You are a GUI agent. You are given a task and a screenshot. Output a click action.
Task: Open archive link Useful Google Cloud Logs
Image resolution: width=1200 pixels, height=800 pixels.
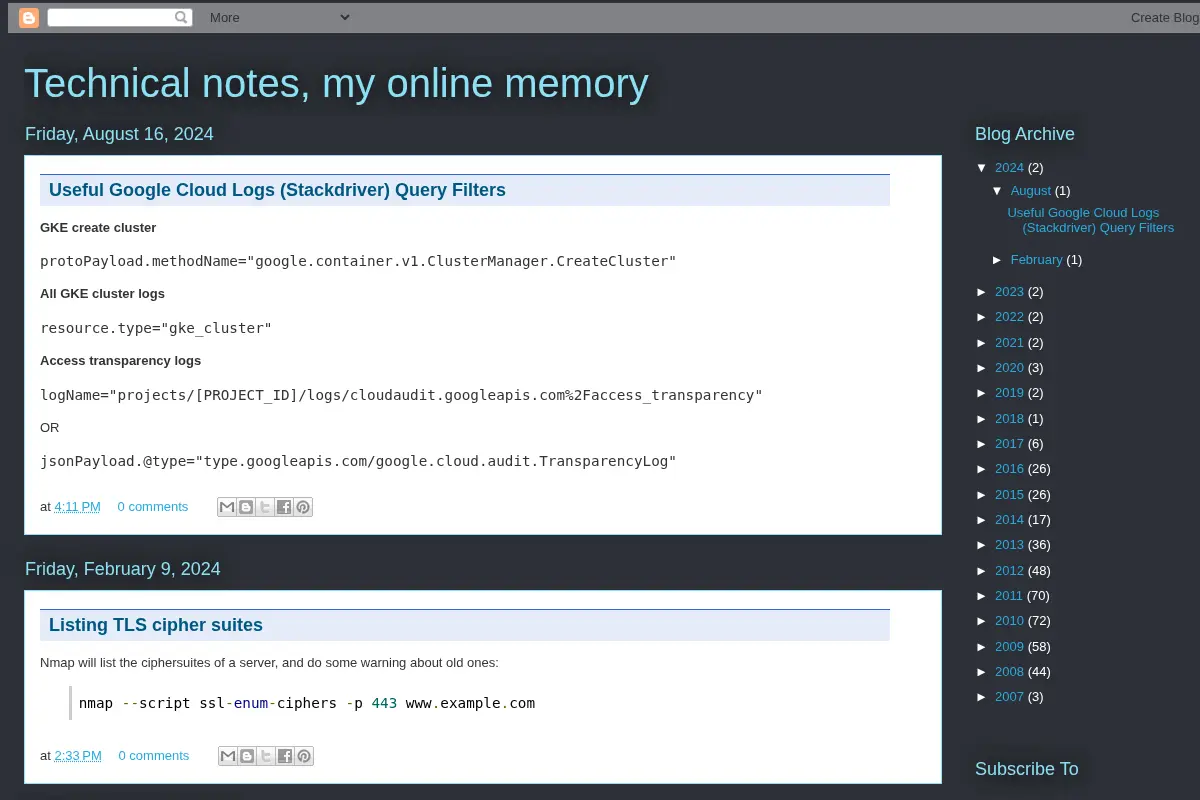[x=1091, y=220]
